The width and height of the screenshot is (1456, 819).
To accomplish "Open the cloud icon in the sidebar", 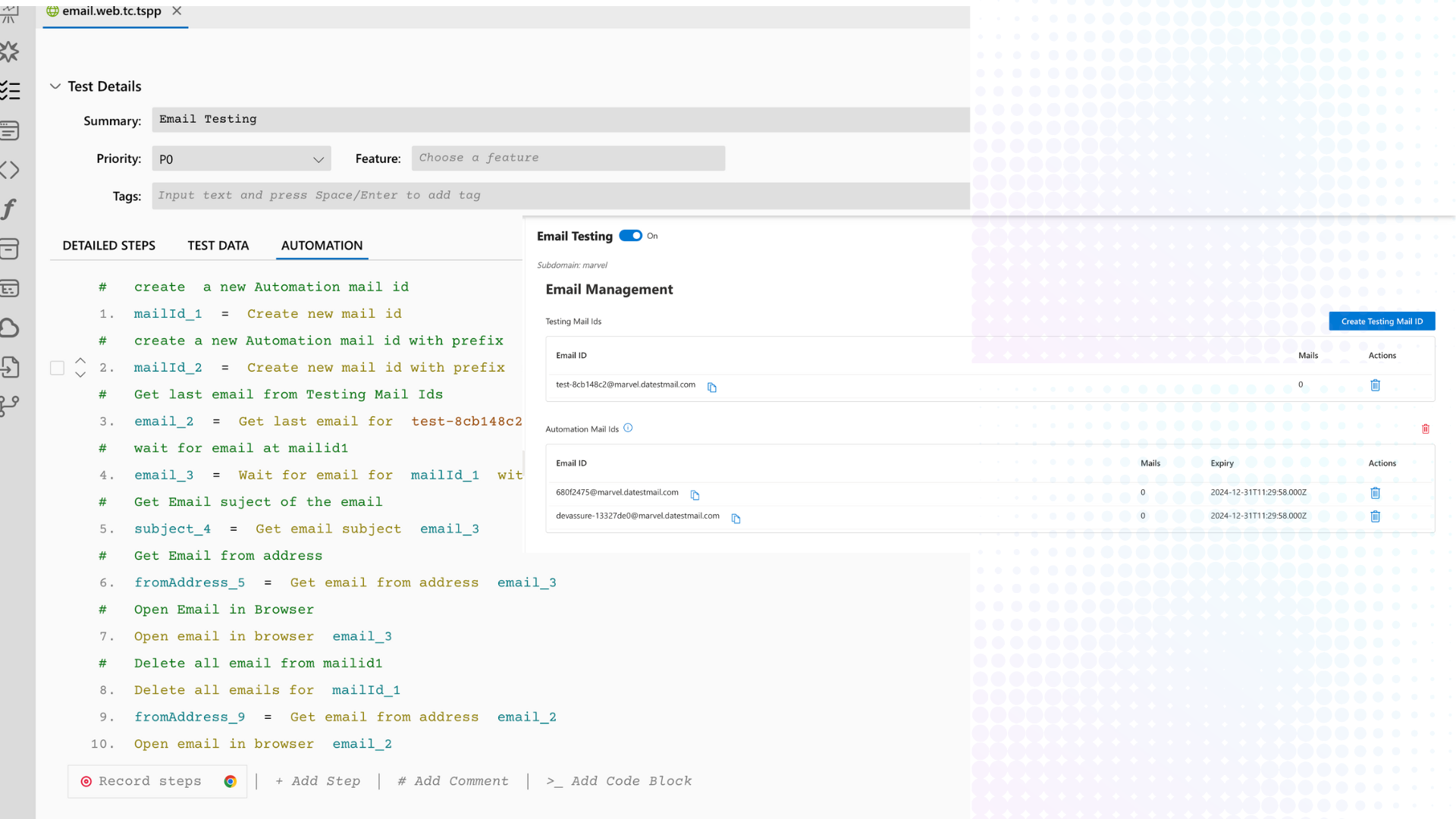I will click(x=10, y=328).
